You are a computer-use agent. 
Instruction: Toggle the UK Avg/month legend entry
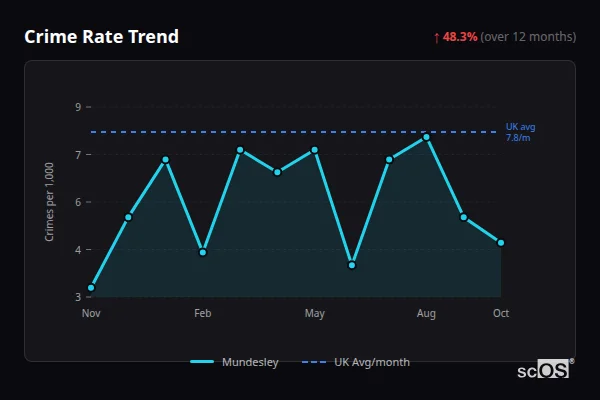point(355,362)
